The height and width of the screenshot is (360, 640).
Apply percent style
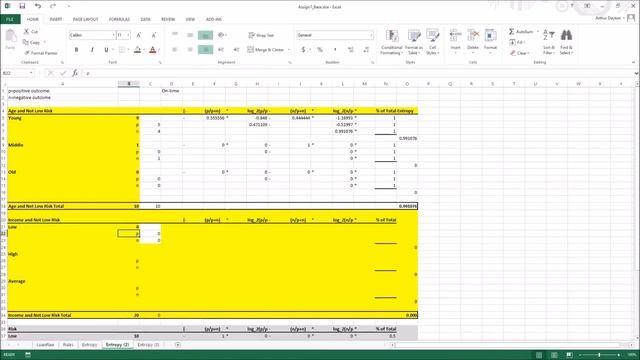(320, 50)
